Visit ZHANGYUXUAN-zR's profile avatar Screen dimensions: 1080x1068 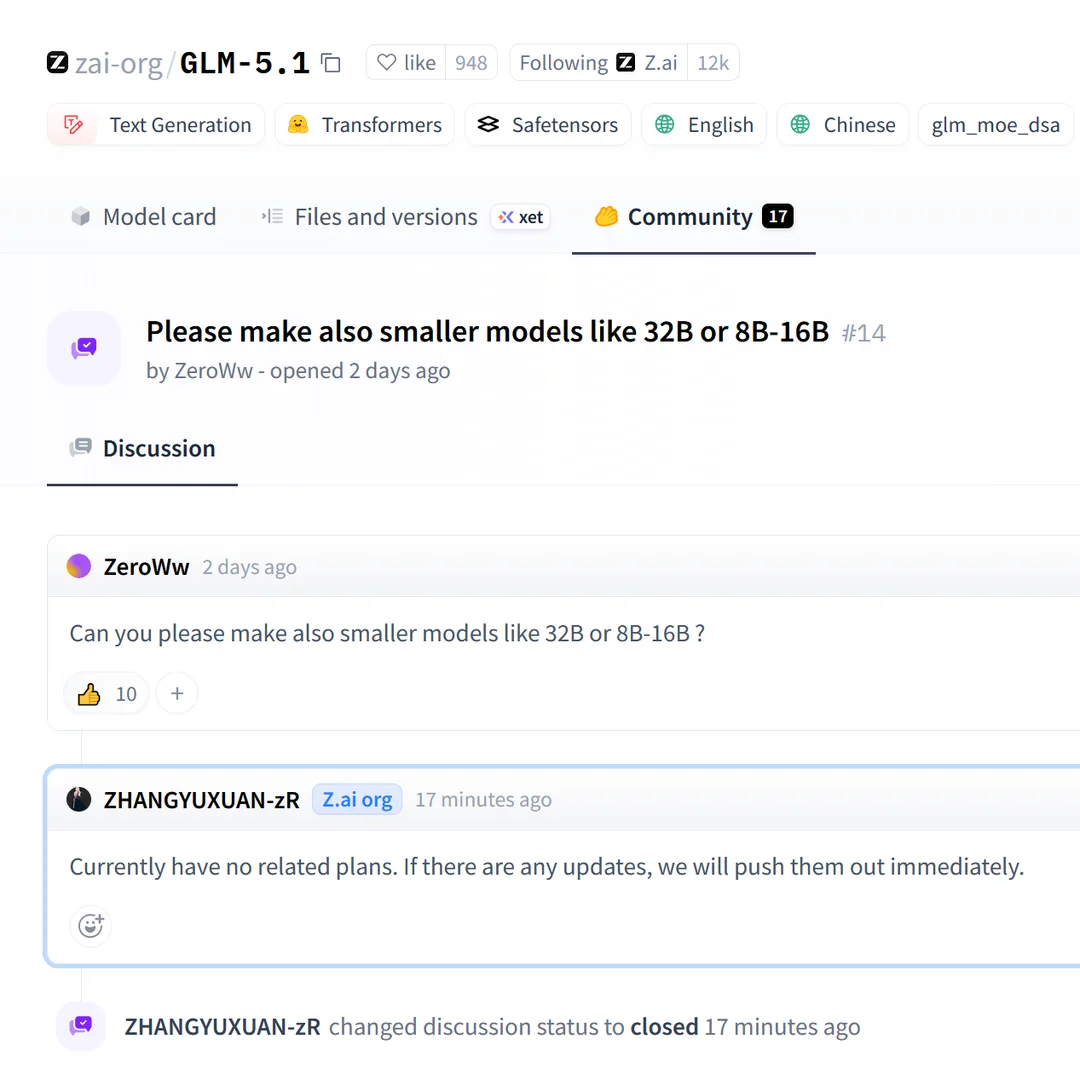79,799
